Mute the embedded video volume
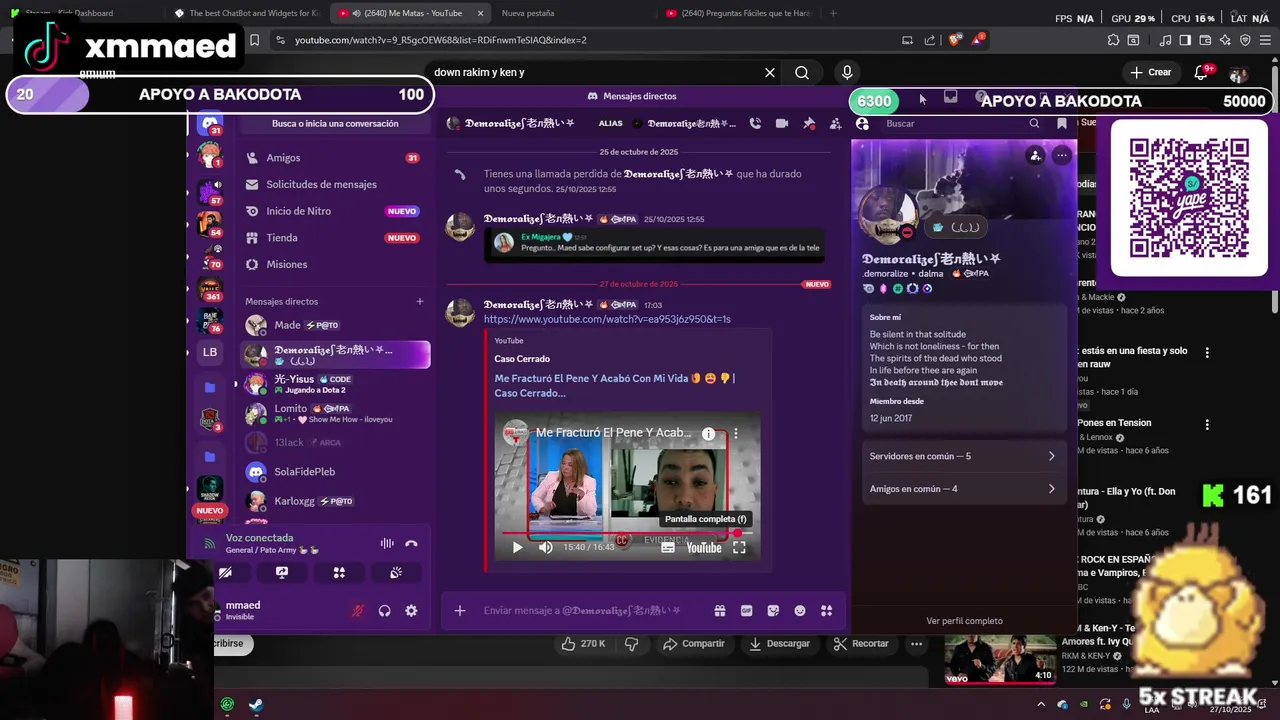The image size is (1280, 720). [x=545, y=547]
